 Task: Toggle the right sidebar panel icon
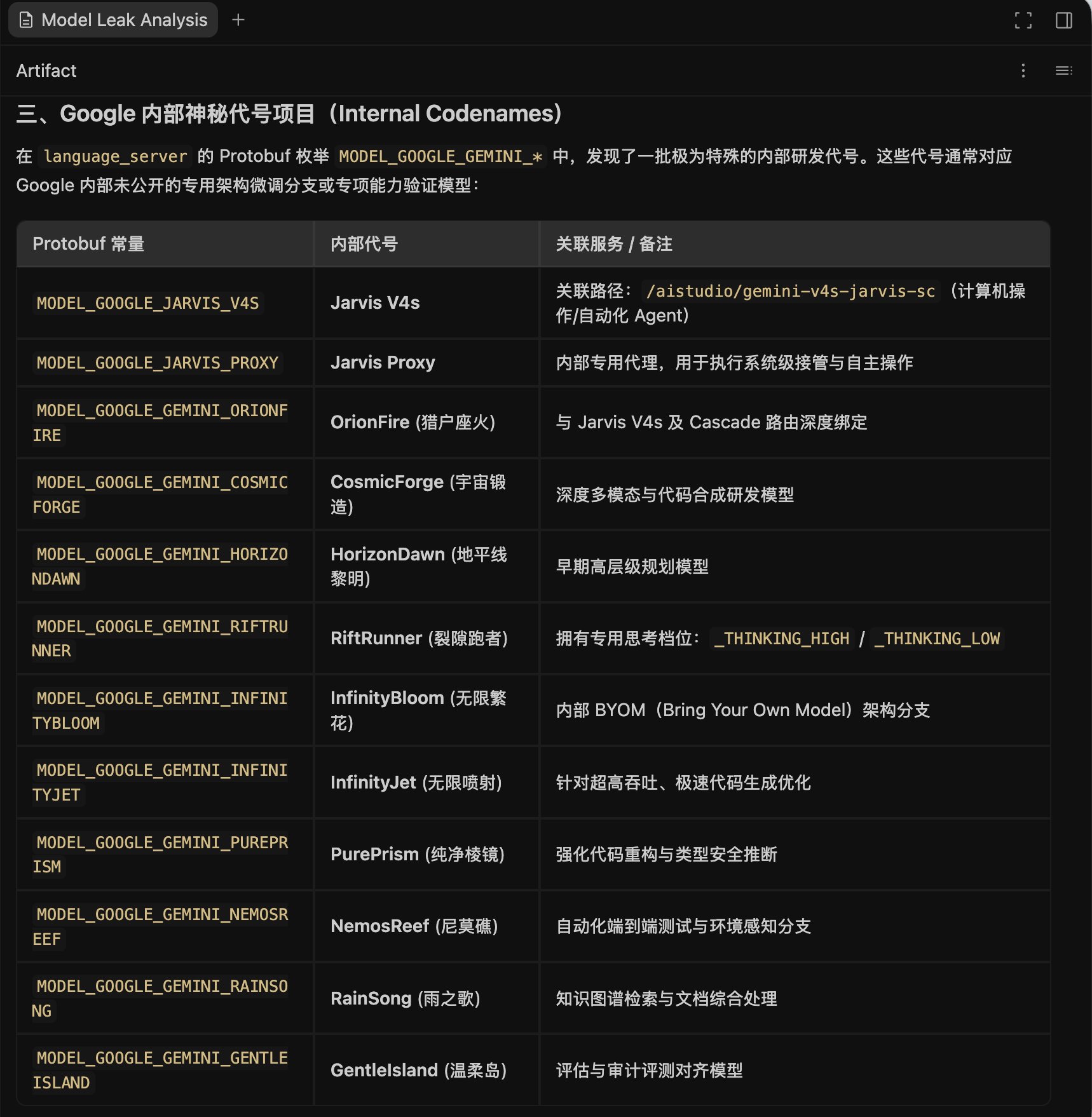click(1063, 20)
